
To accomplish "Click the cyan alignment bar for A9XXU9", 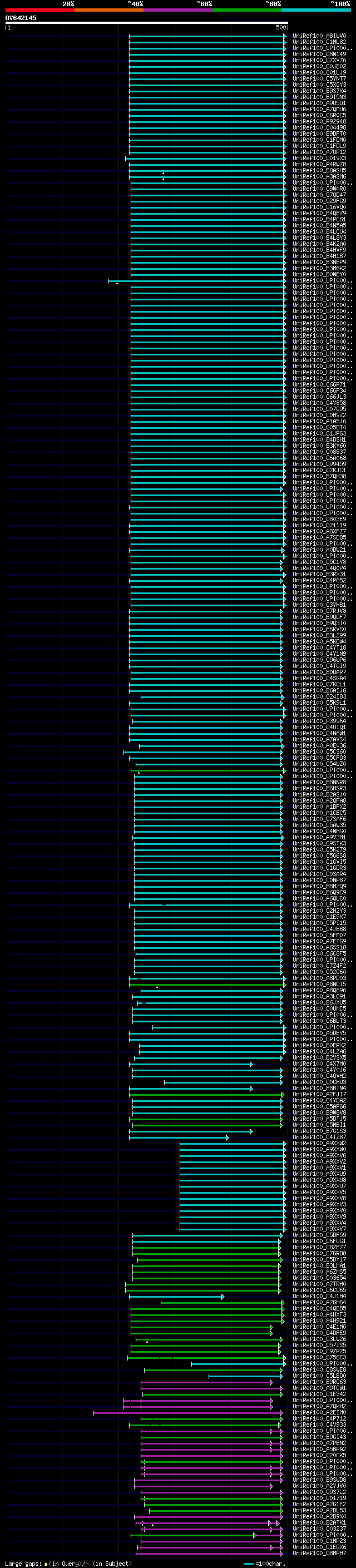I will point(233,1174).
